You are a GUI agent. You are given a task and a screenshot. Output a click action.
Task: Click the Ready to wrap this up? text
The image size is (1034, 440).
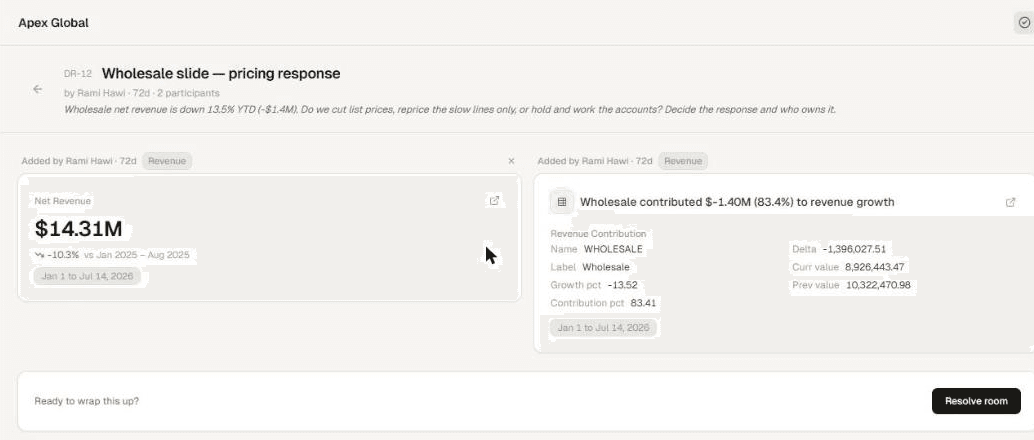pyautogui.click(x=86, y=401)
